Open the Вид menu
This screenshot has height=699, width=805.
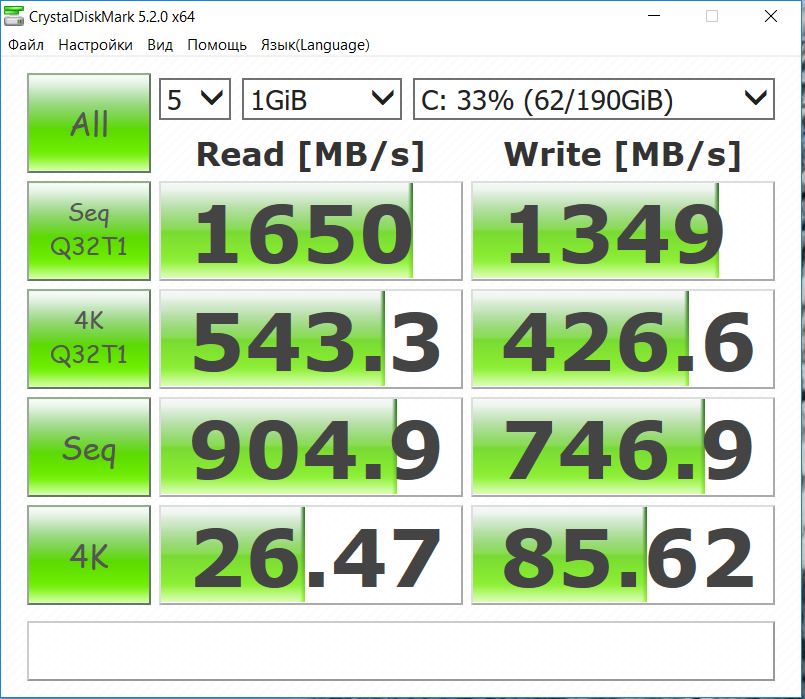click(x=160, y=45)
